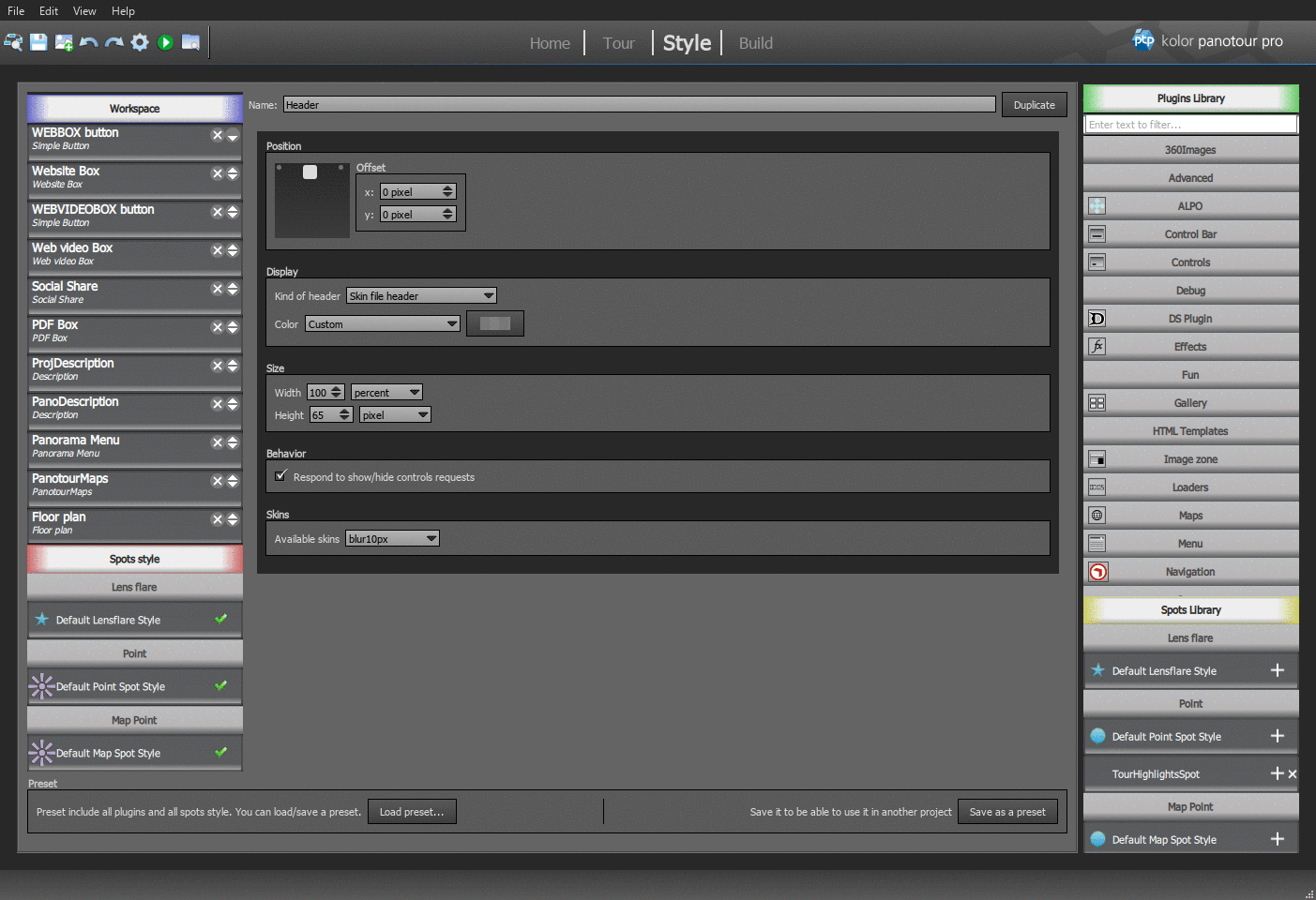
Task: Select the Navigation category icon in Plugins Library
Action: [x=1097, y=571]
